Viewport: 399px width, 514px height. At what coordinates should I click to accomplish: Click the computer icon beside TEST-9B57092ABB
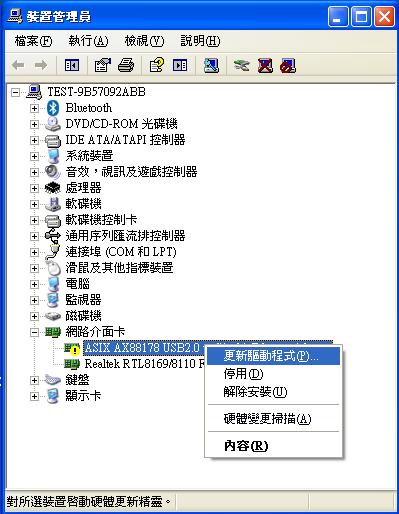(34, 92)
